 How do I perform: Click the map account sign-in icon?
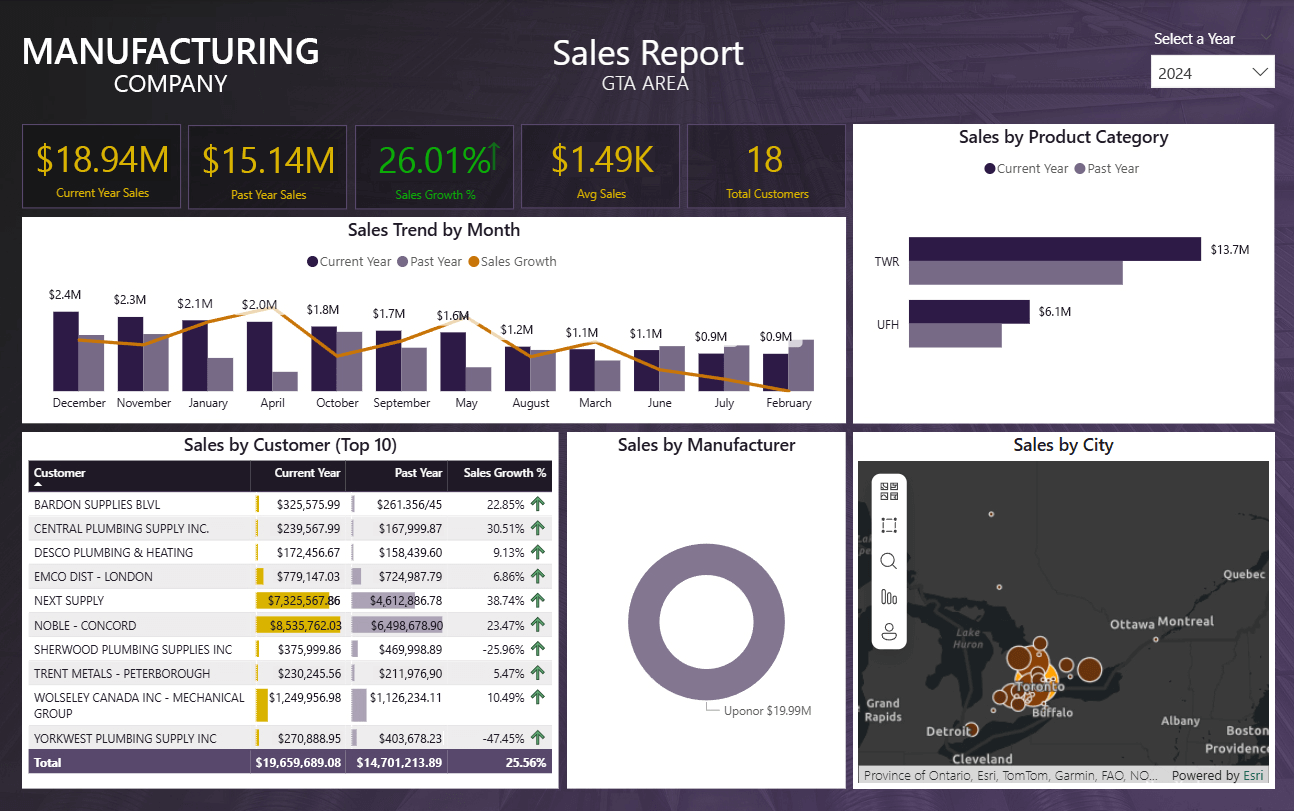point(888,632)
